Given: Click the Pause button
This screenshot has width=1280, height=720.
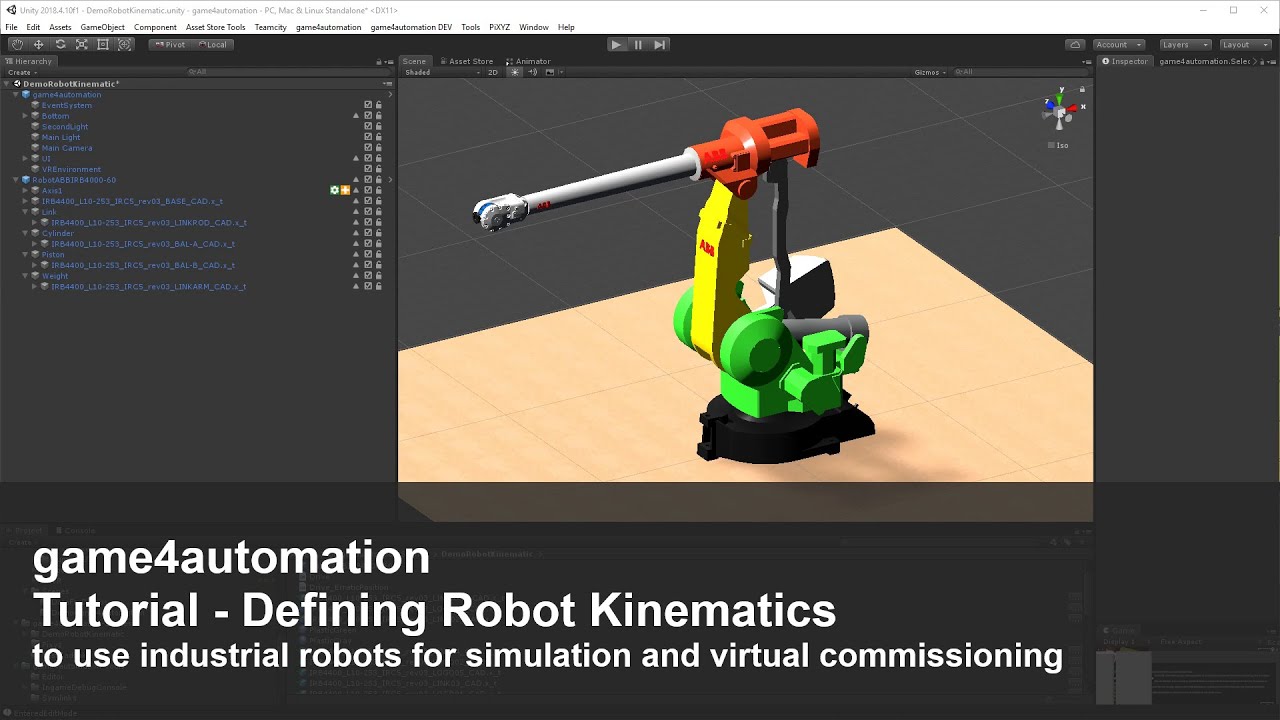Looking at the screenshot, I should [x=638, y=44].
